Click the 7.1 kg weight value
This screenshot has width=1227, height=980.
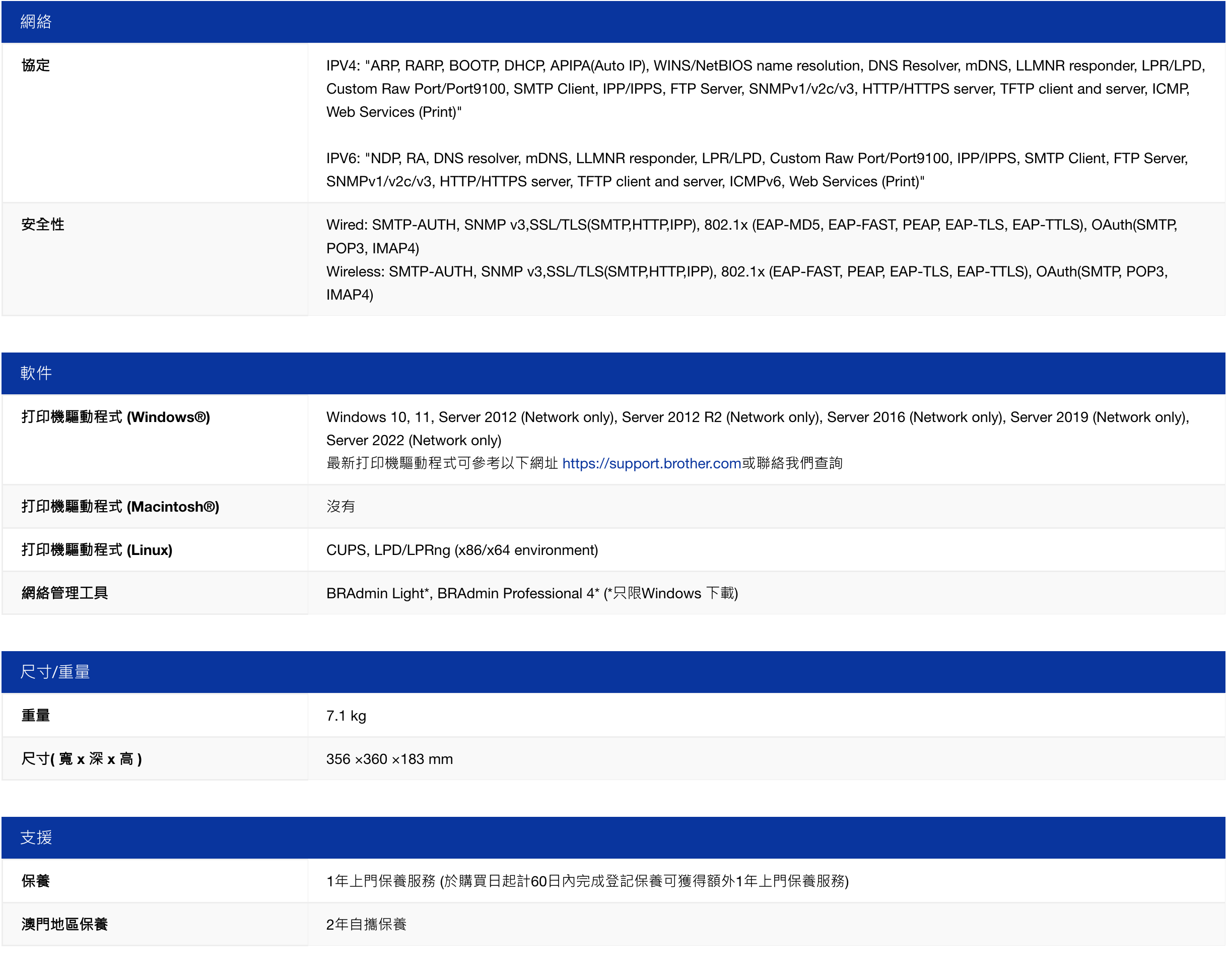click(346, 716)
